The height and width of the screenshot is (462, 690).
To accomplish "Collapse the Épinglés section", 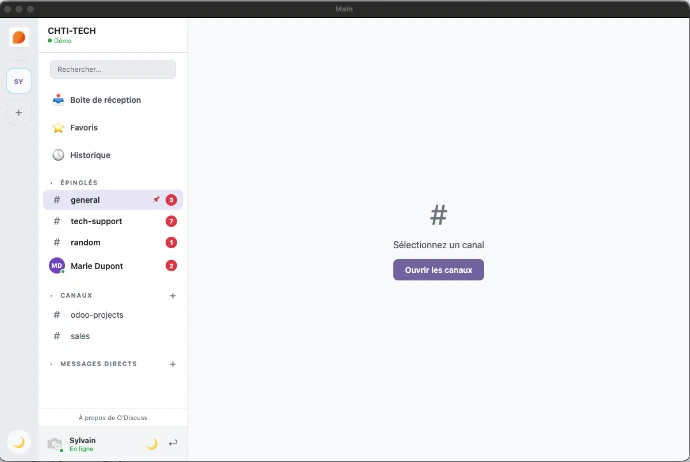I will click(51, 183).
